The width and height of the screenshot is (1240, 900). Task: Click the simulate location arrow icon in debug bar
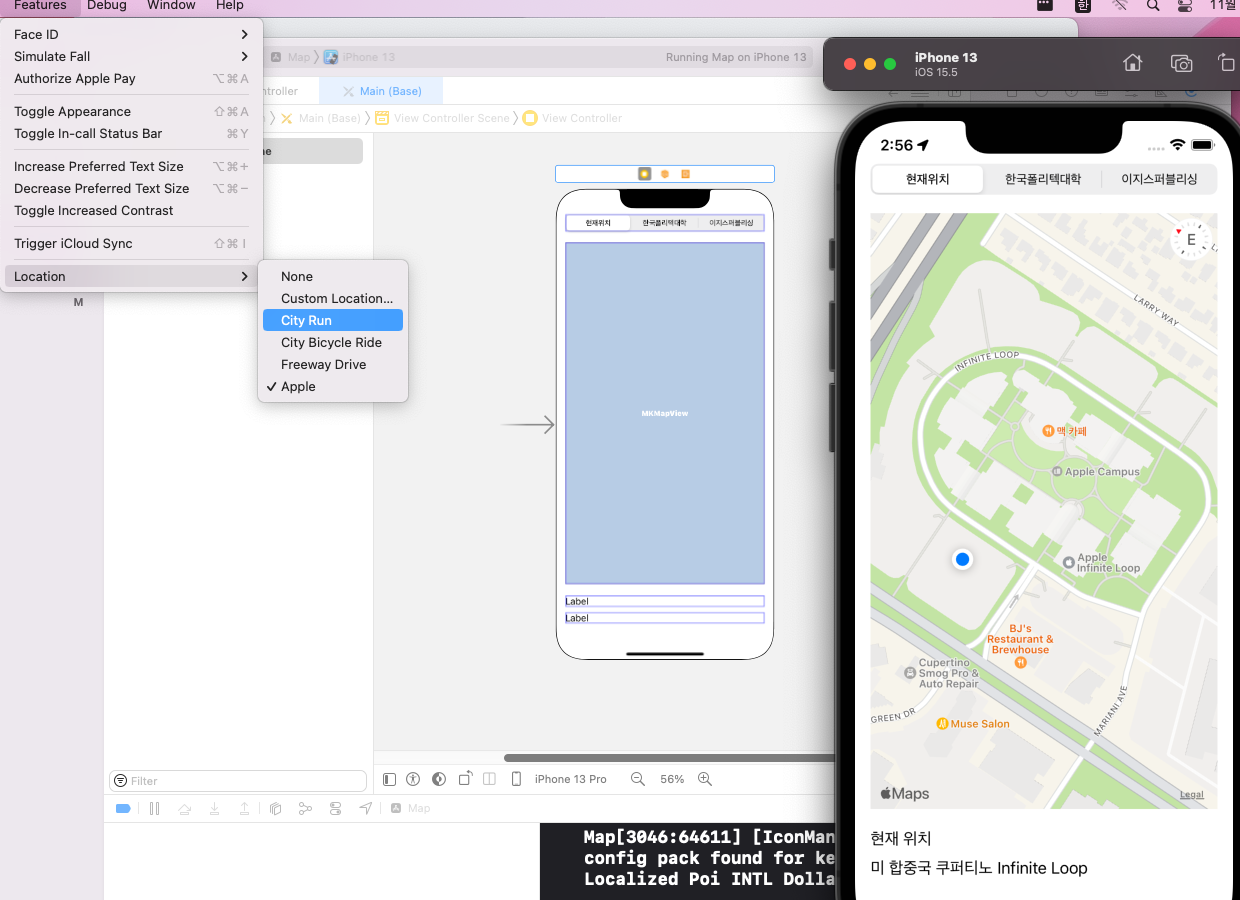(366, 808)
